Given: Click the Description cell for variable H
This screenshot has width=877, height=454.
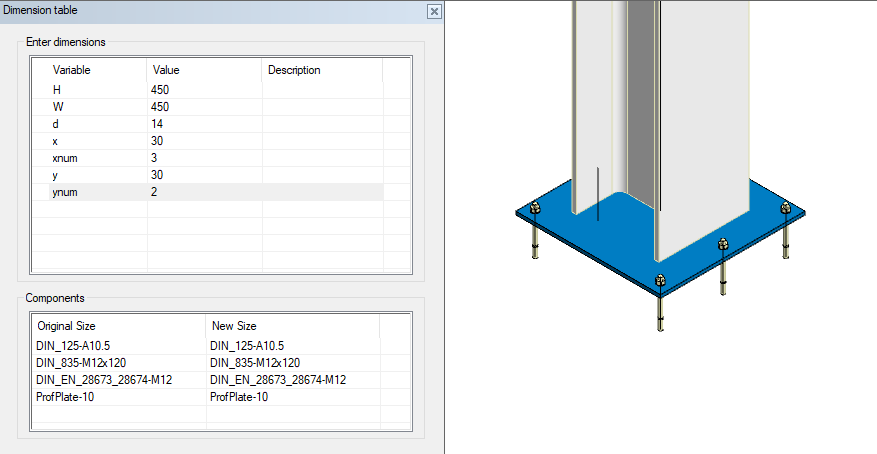Looking at the screenshot, I should (320, 90).
